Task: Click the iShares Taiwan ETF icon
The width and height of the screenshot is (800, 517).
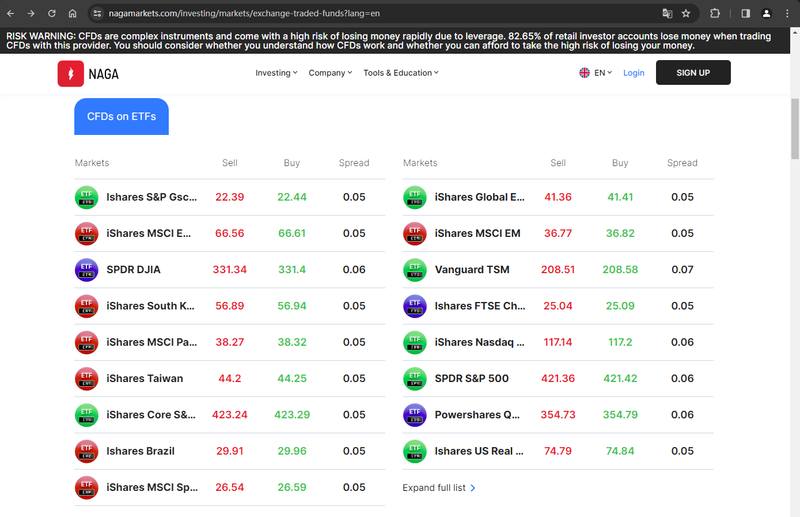Action: (87, 378)
